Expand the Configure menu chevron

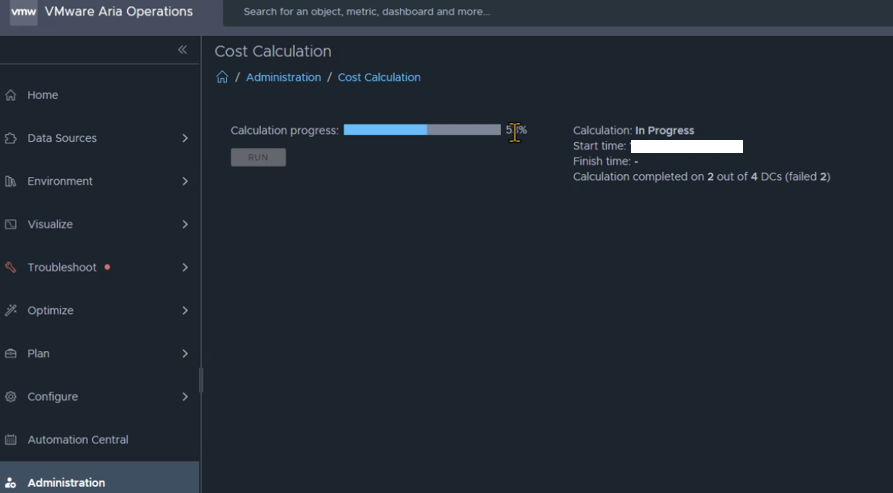point(185,396)
